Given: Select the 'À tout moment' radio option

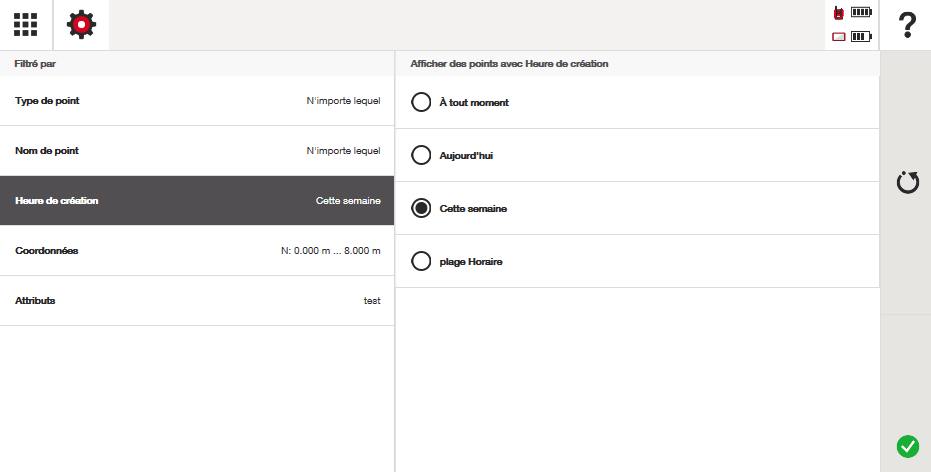Looking at the screenshot, I should 421,102.
